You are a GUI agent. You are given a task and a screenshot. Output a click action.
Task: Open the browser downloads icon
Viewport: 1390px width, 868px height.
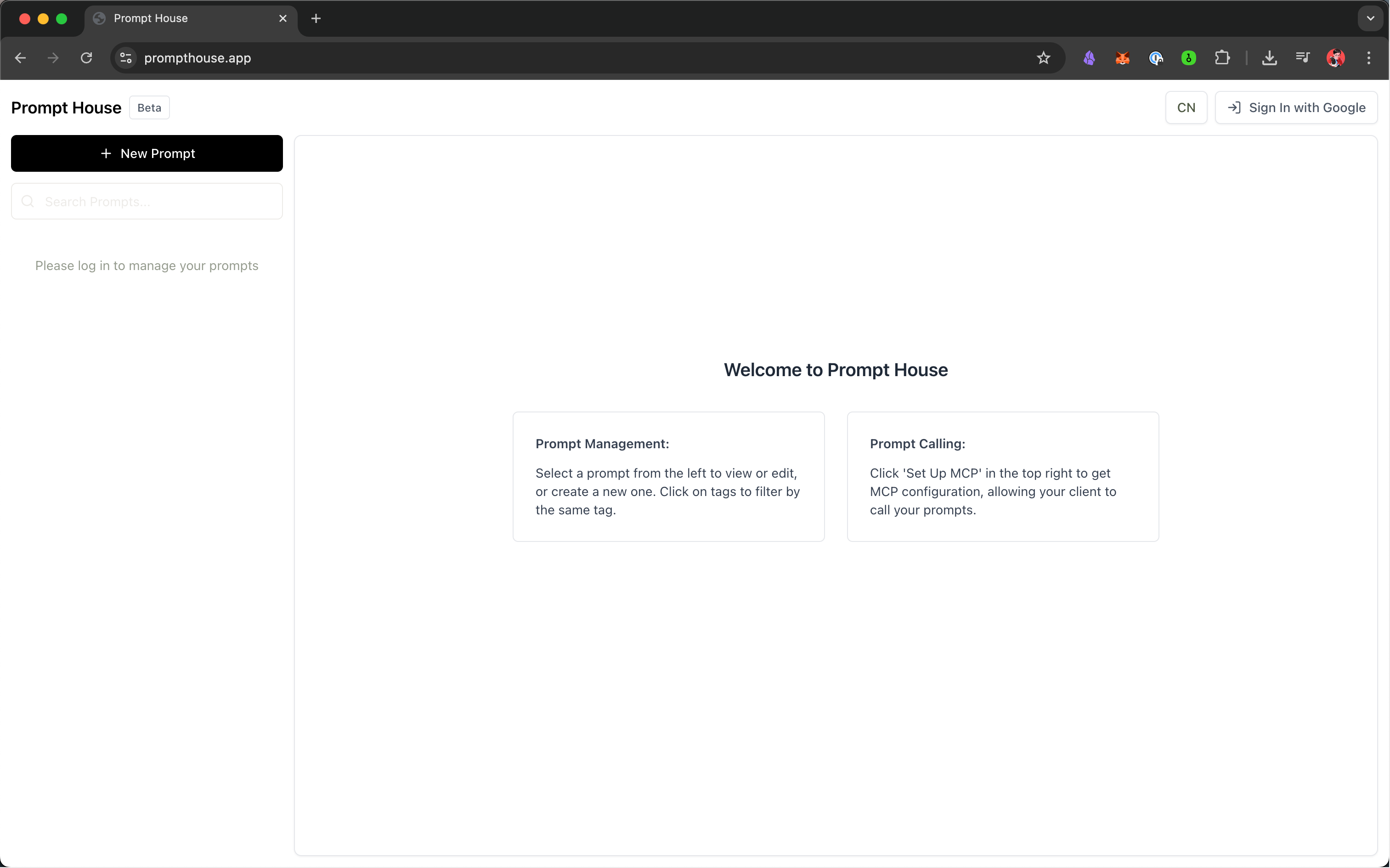click(x=1270, y=58)
